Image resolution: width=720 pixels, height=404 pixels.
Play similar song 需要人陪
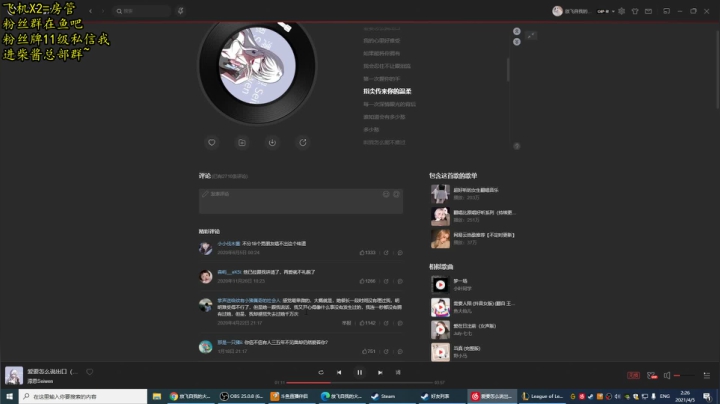click(440, 307)
